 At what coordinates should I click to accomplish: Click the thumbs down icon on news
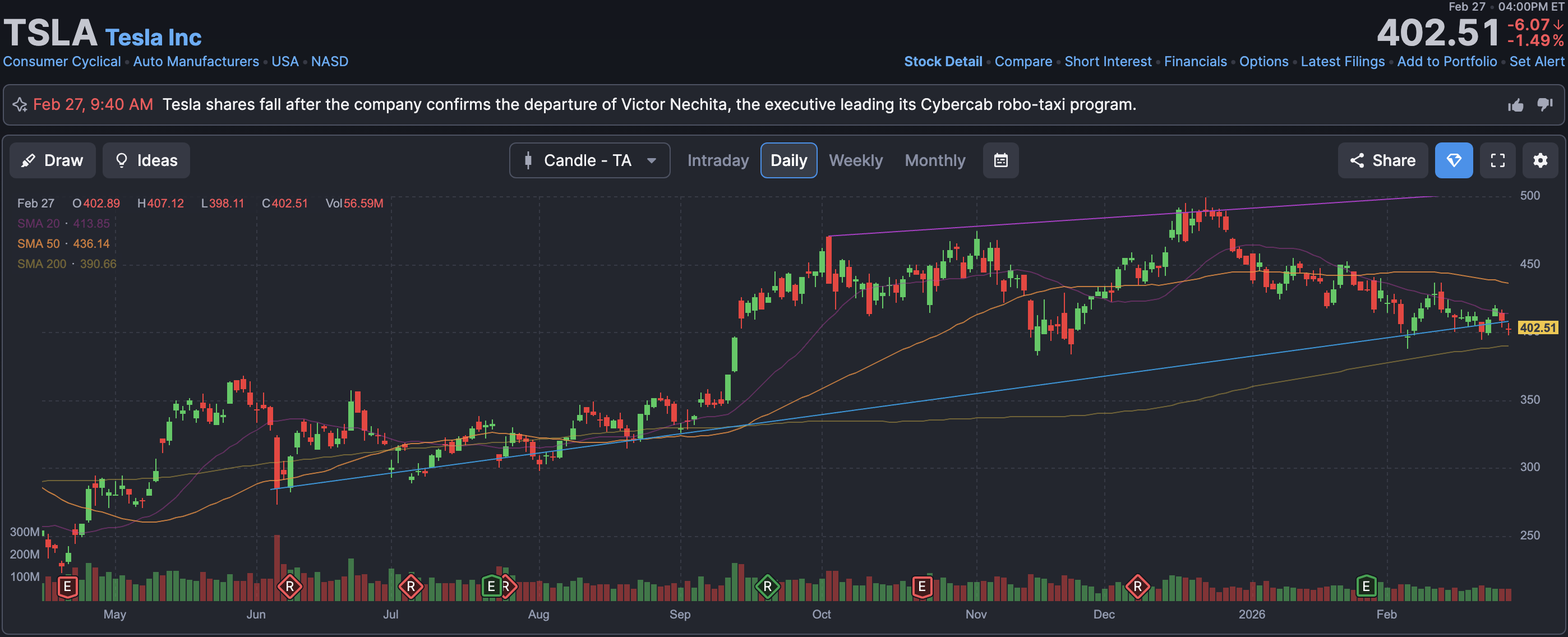(1544, 104)
